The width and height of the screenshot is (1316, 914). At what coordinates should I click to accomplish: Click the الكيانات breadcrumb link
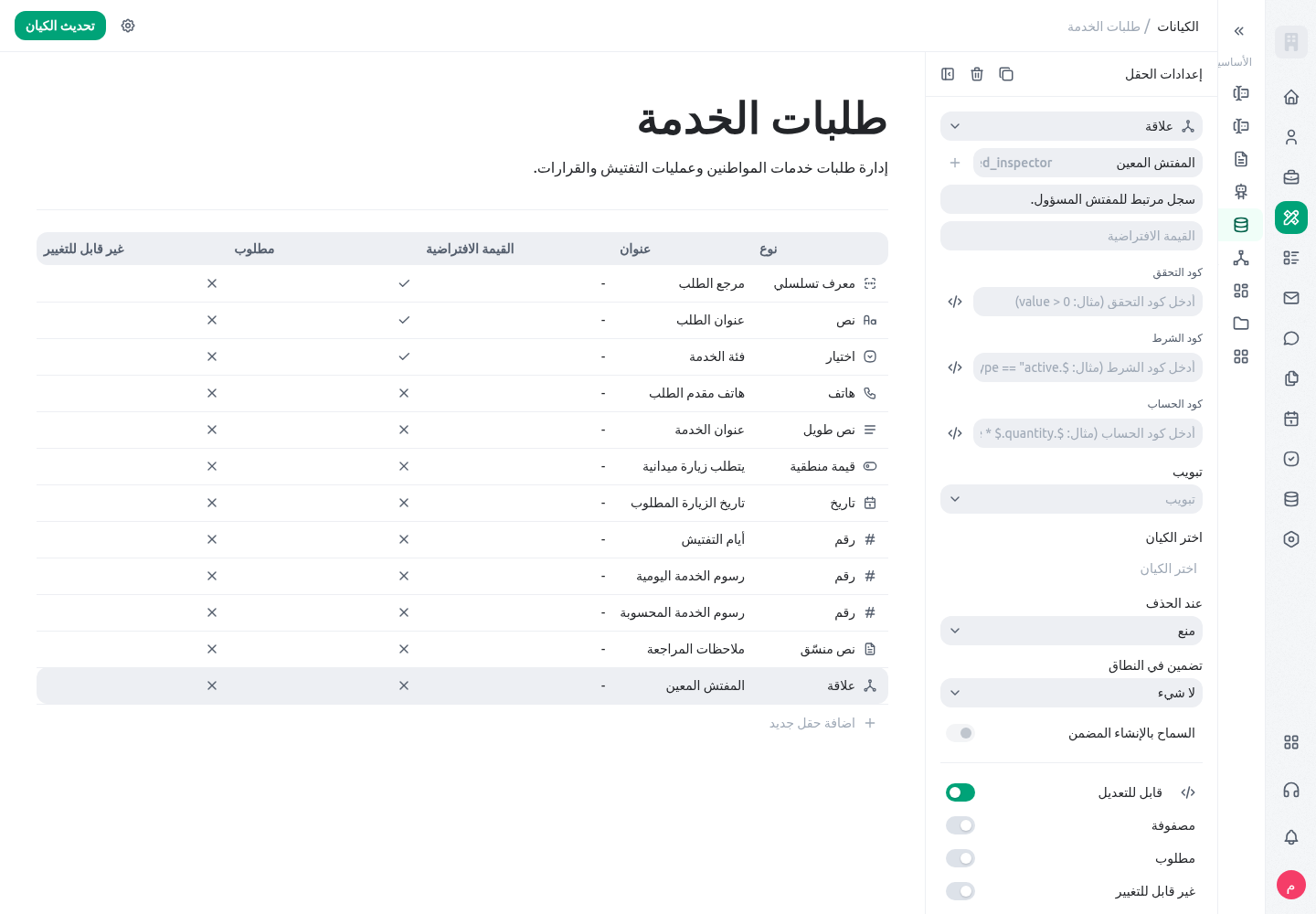(x=1178, y=27)
